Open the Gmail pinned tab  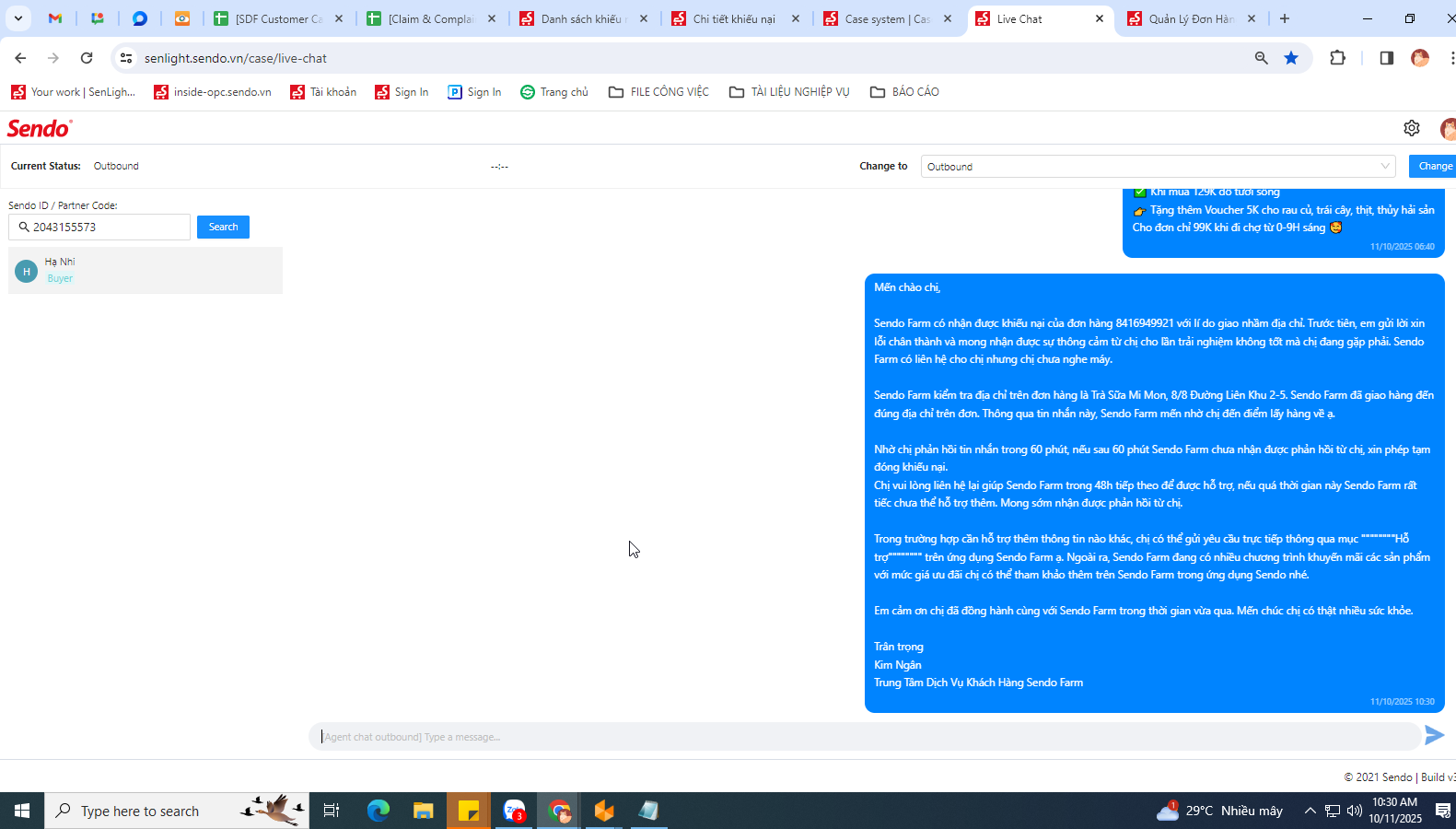[55, 18]
